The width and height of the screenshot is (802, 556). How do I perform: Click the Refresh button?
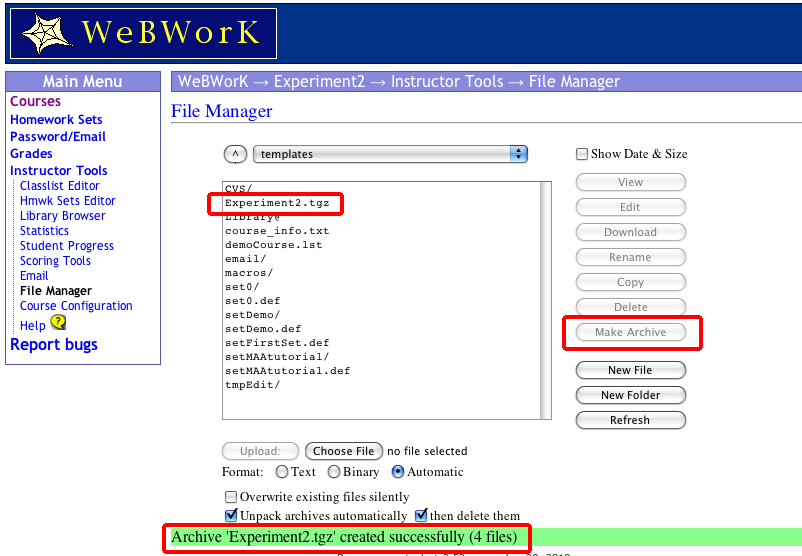pos(631,420)
